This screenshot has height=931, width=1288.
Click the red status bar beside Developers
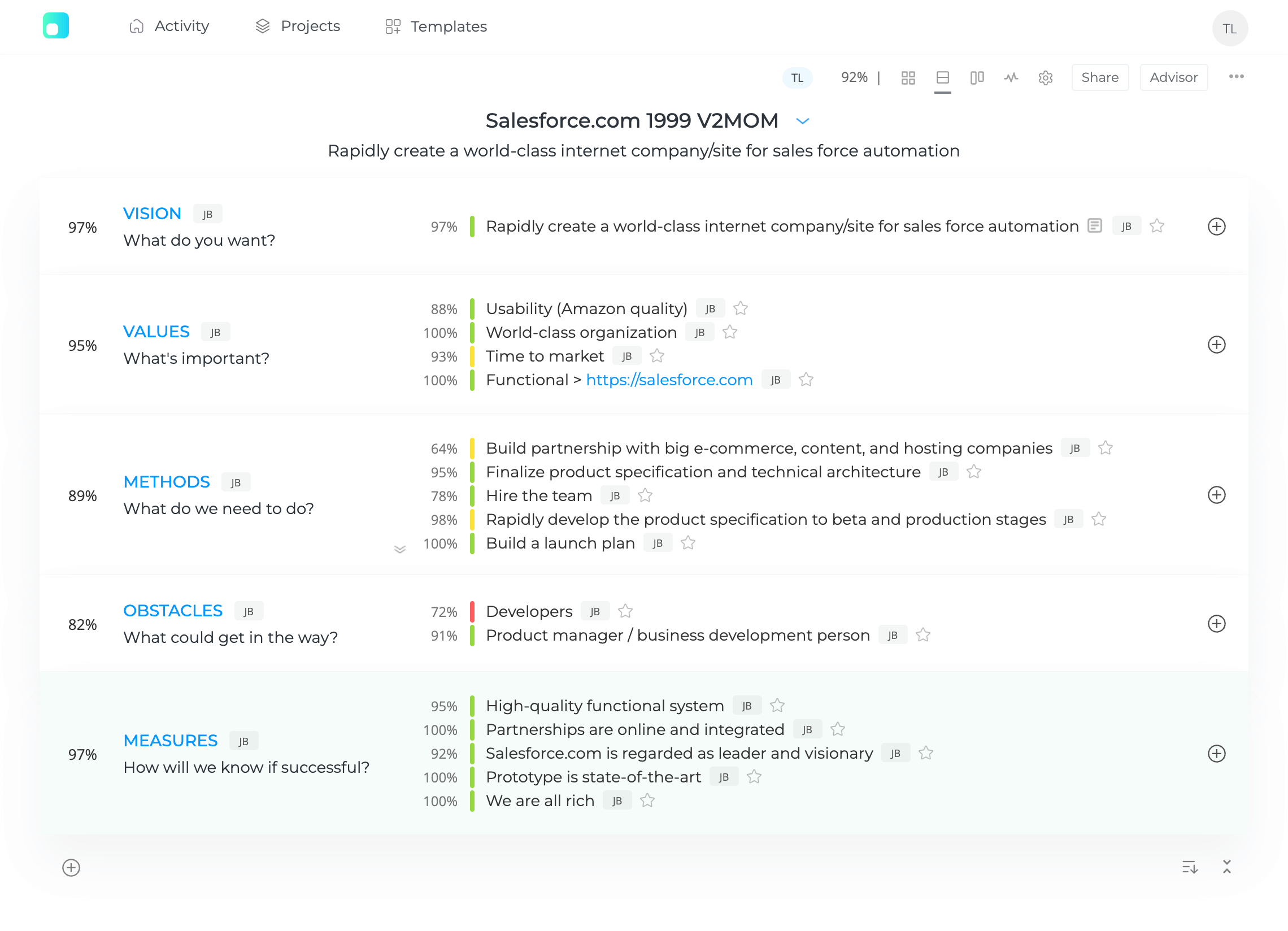tap(472, 612)
